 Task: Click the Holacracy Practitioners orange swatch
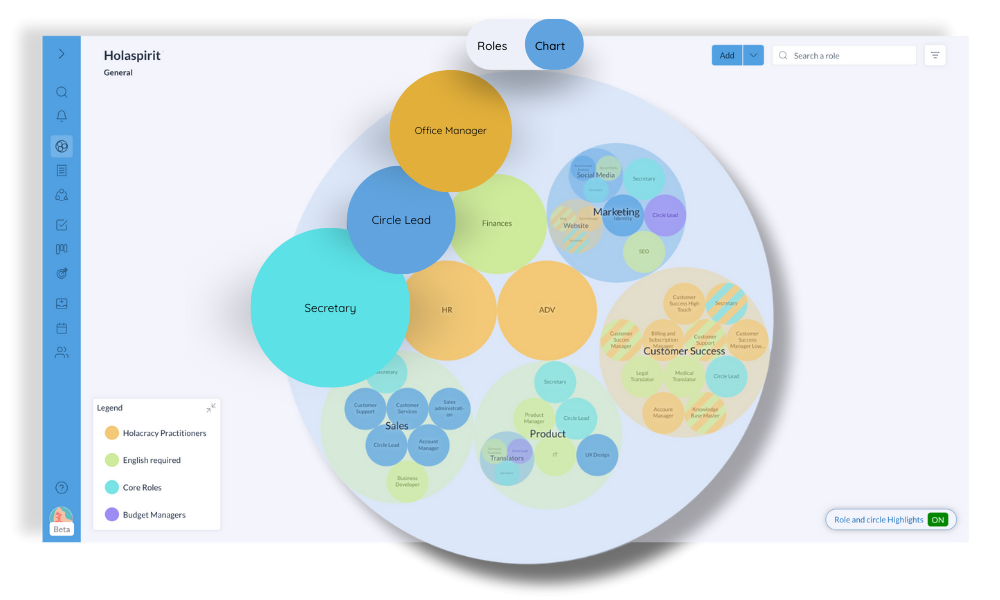[x=112, y=433]
